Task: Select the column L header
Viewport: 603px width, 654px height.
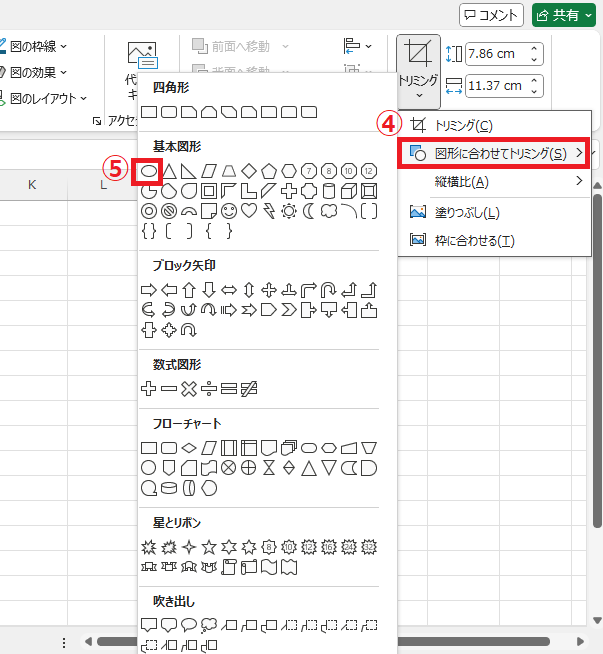Action: tap(103, 185)
